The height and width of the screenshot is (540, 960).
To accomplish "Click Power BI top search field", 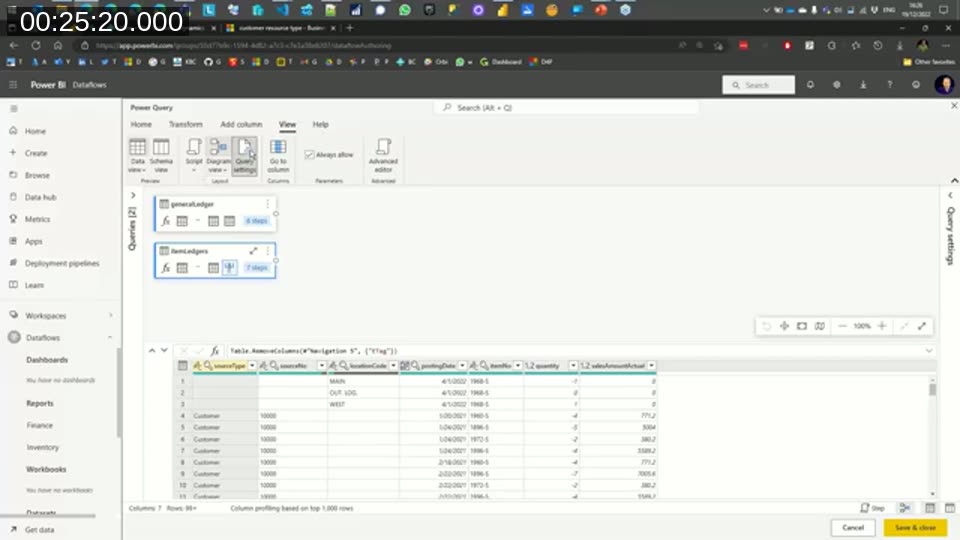I will coord(759,85).
